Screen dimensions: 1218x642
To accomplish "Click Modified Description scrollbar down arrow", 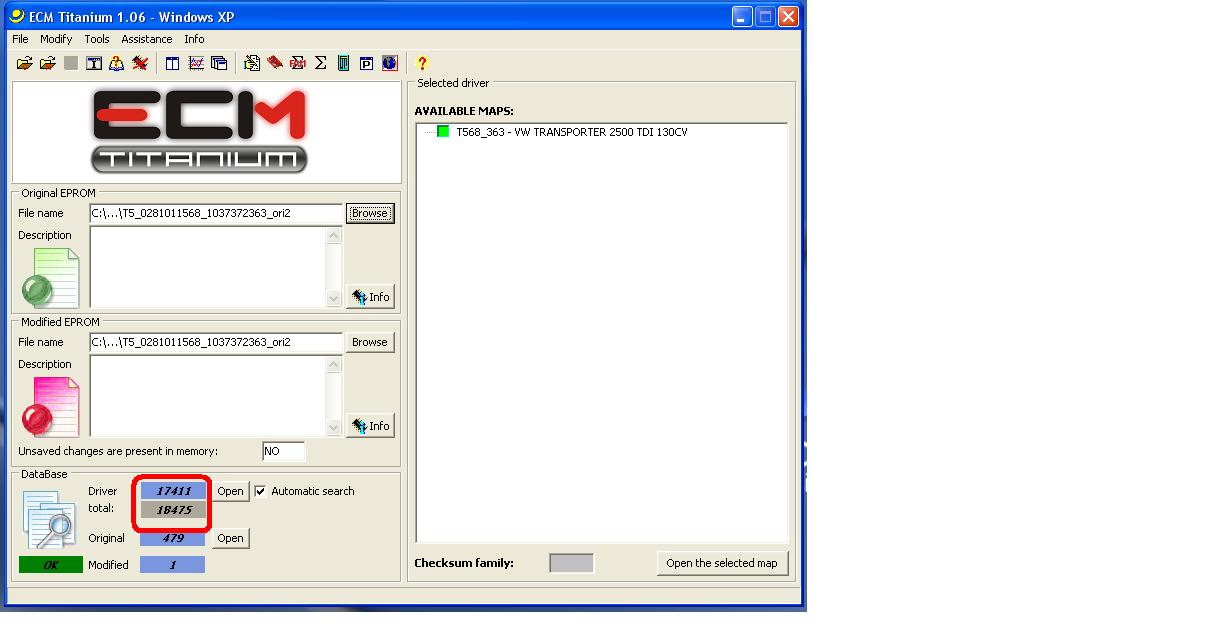I will (335, 428).
